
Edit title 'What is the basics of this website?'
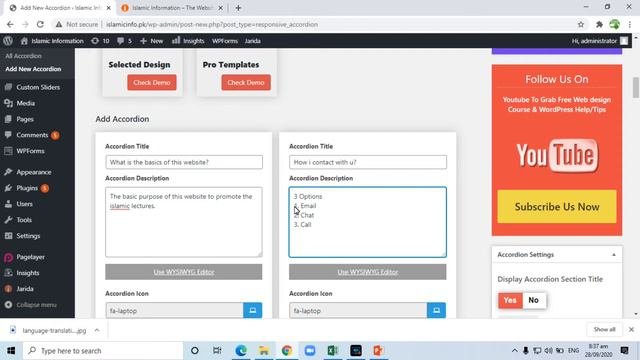coord(184,162)
